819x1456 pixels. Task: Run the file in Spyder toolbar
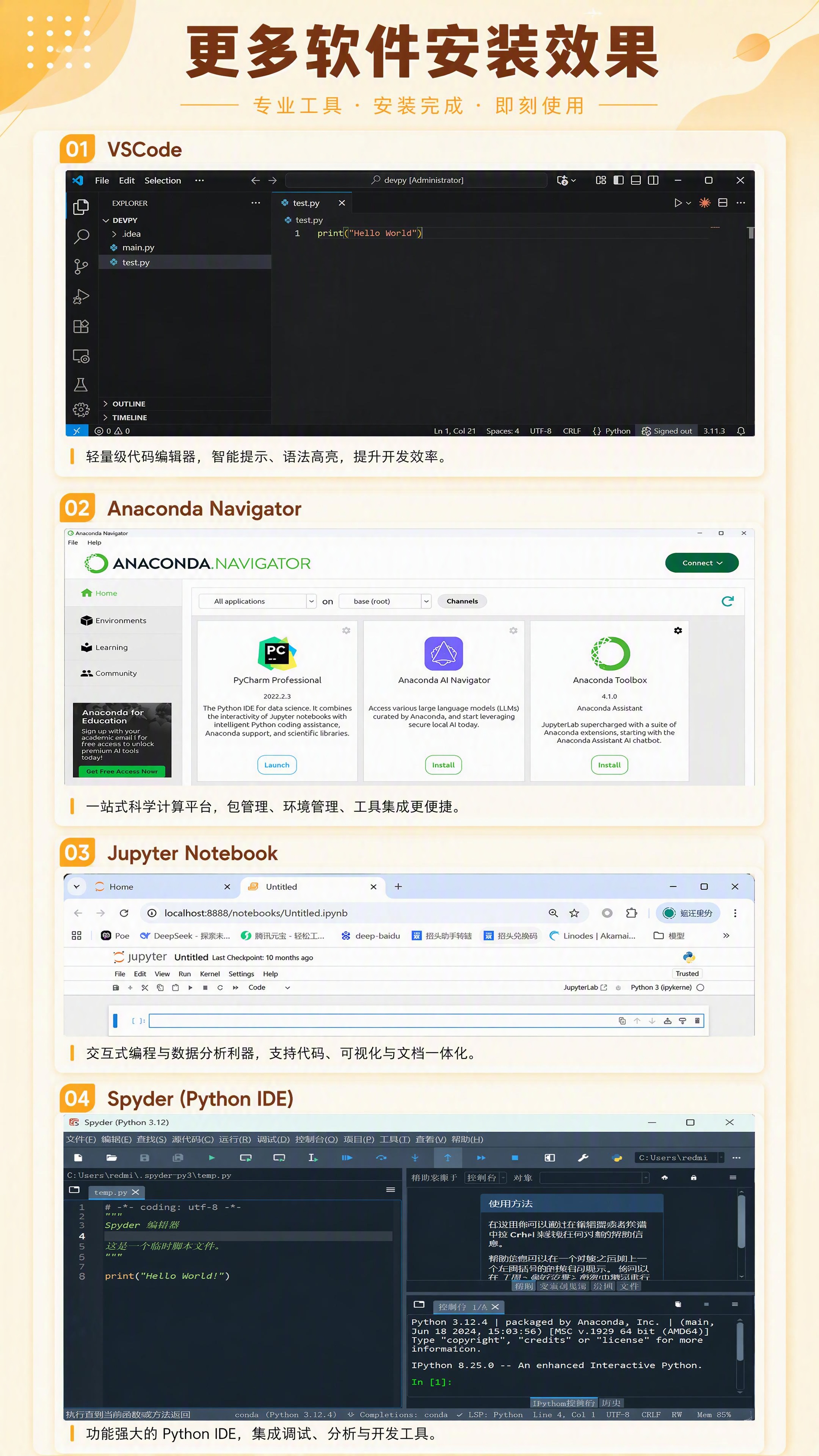pos(212,1158)
